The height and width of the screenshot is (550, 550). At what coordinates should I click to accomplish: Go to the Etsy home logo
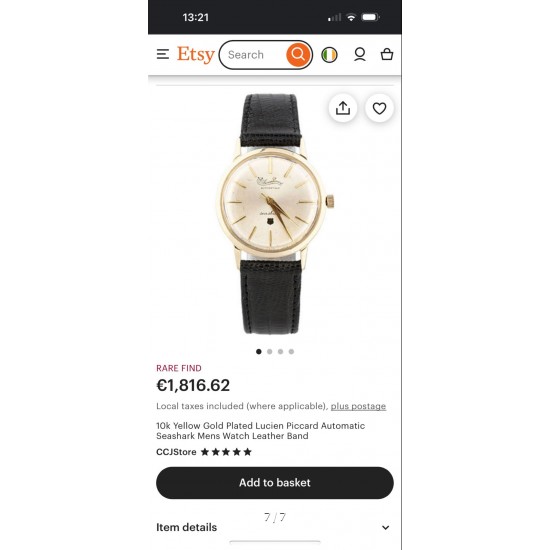[x=195, y=55]
